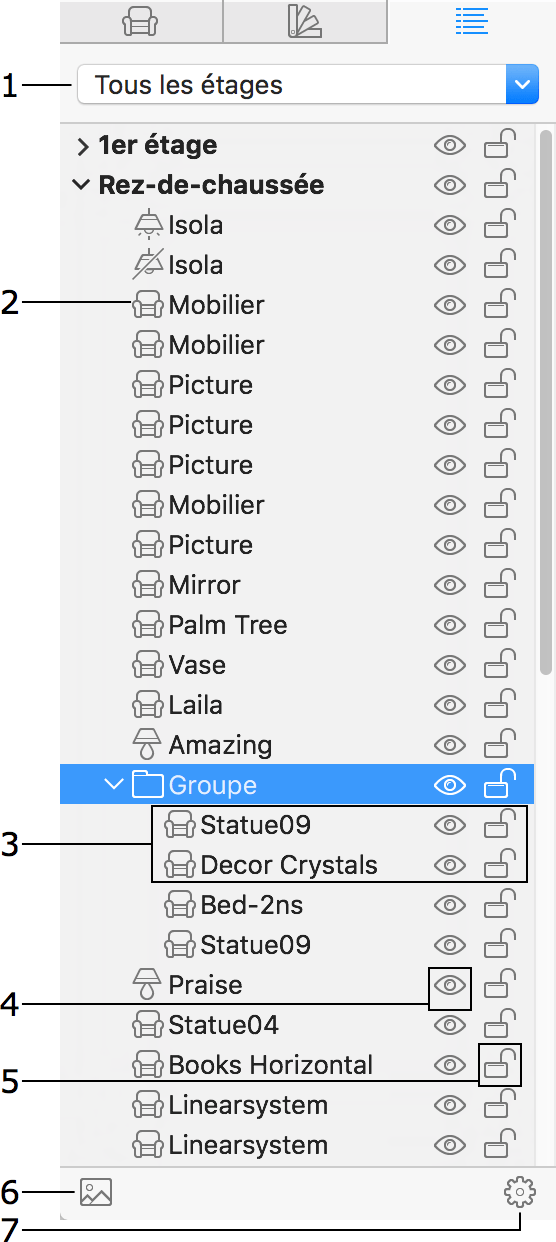The image size is (556, 1242).
Task: Click the pendant lamp icon beside Amazing
Action: [147, 745]
